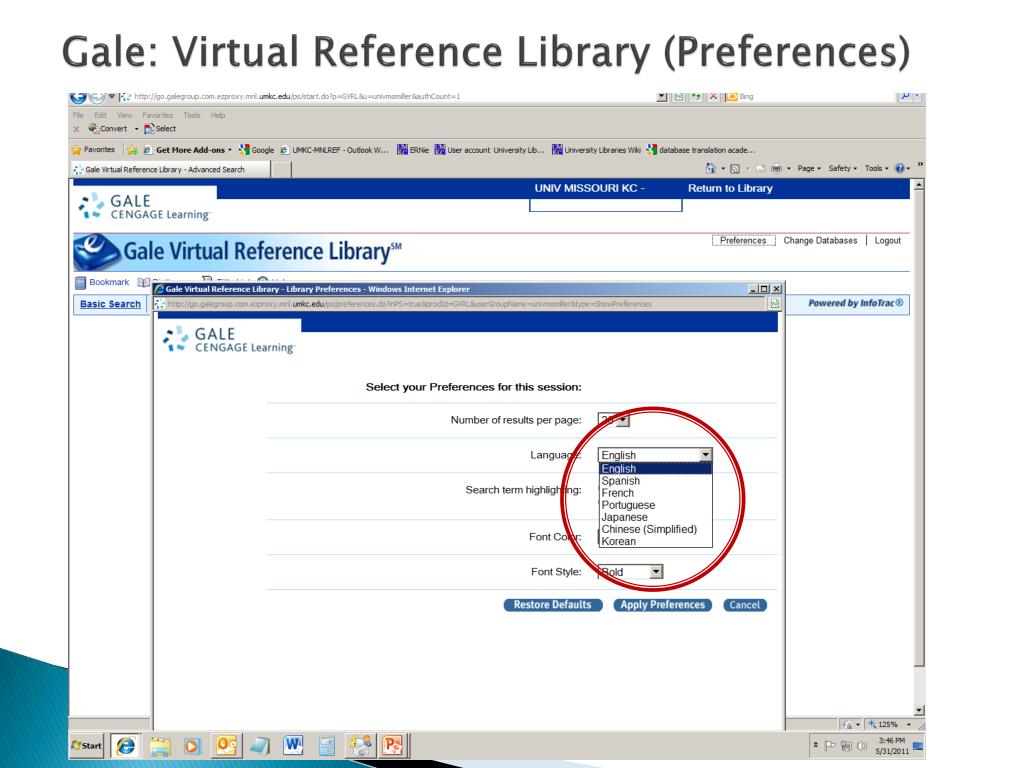The image size is (1024, 768).
Task: Open Outlook from the taskbar
Action: click(x=226, y=745)
